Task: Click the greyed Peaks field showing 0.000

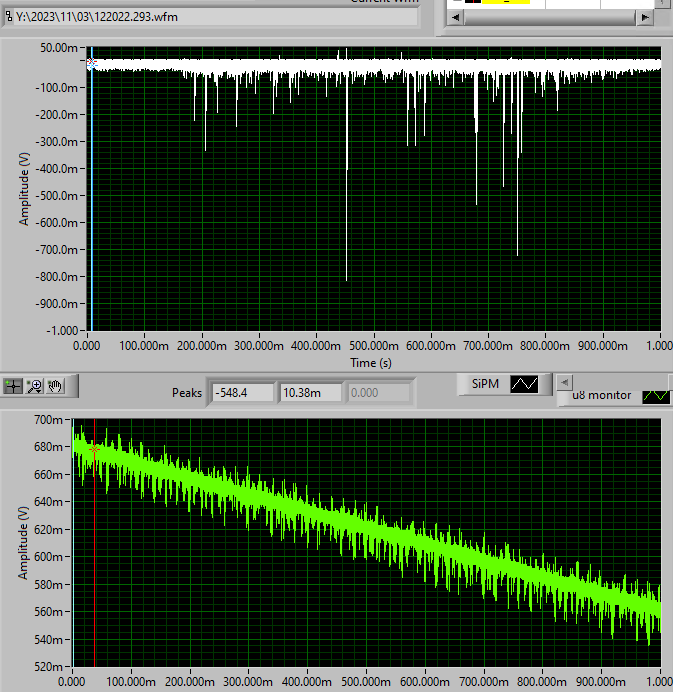Action: click(379, 393)
